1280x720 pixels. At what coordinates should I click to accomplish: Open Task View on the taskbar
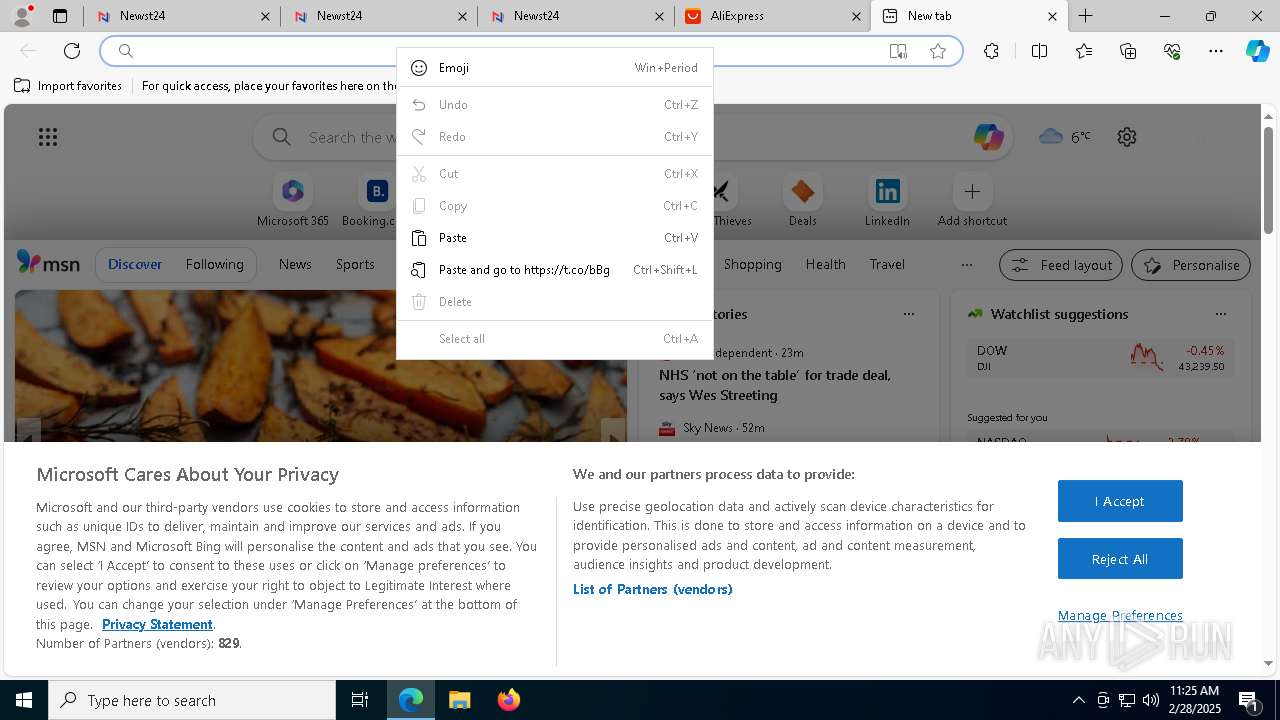point(360,700)
